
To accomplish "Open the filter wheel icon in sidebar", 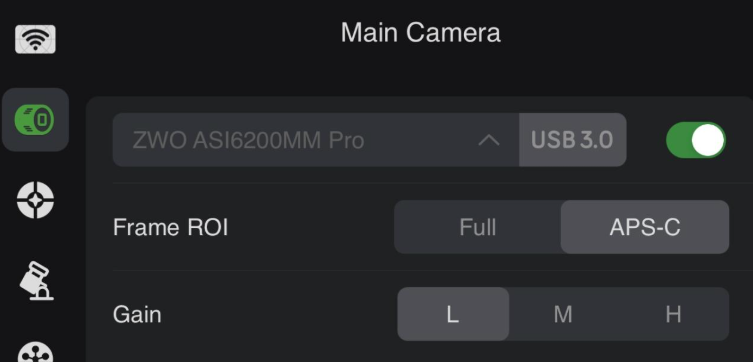I will 36,353.
